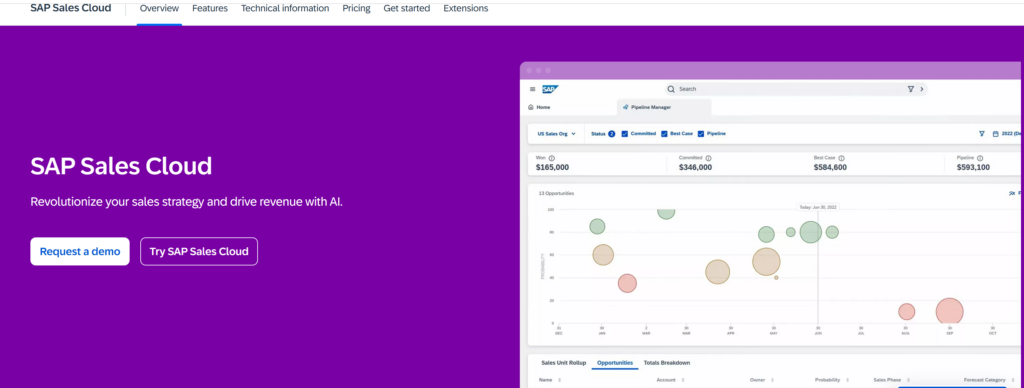Click the Request a demo button
Image resolution: width=1024 pixels, height=388 pixels.
pos(80,251)
